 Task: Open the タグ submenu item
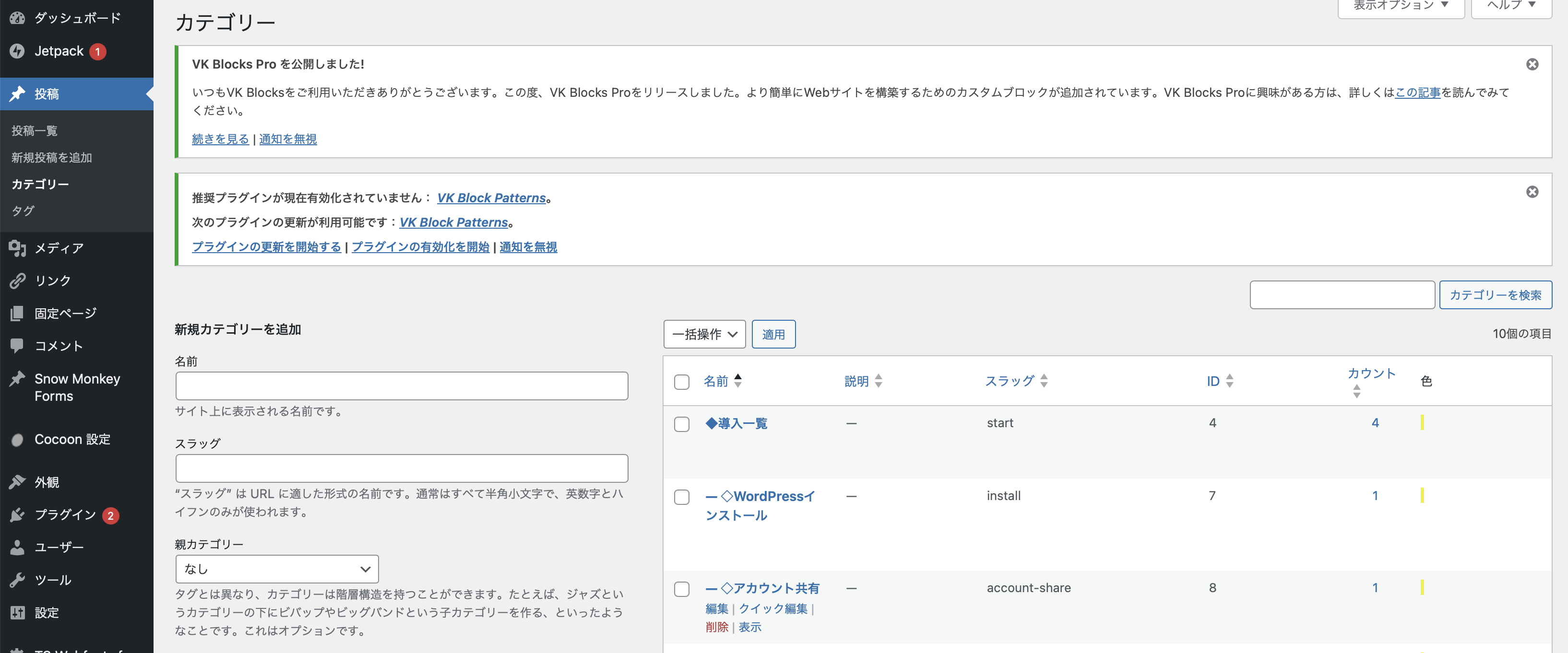(x=23, y=211)
